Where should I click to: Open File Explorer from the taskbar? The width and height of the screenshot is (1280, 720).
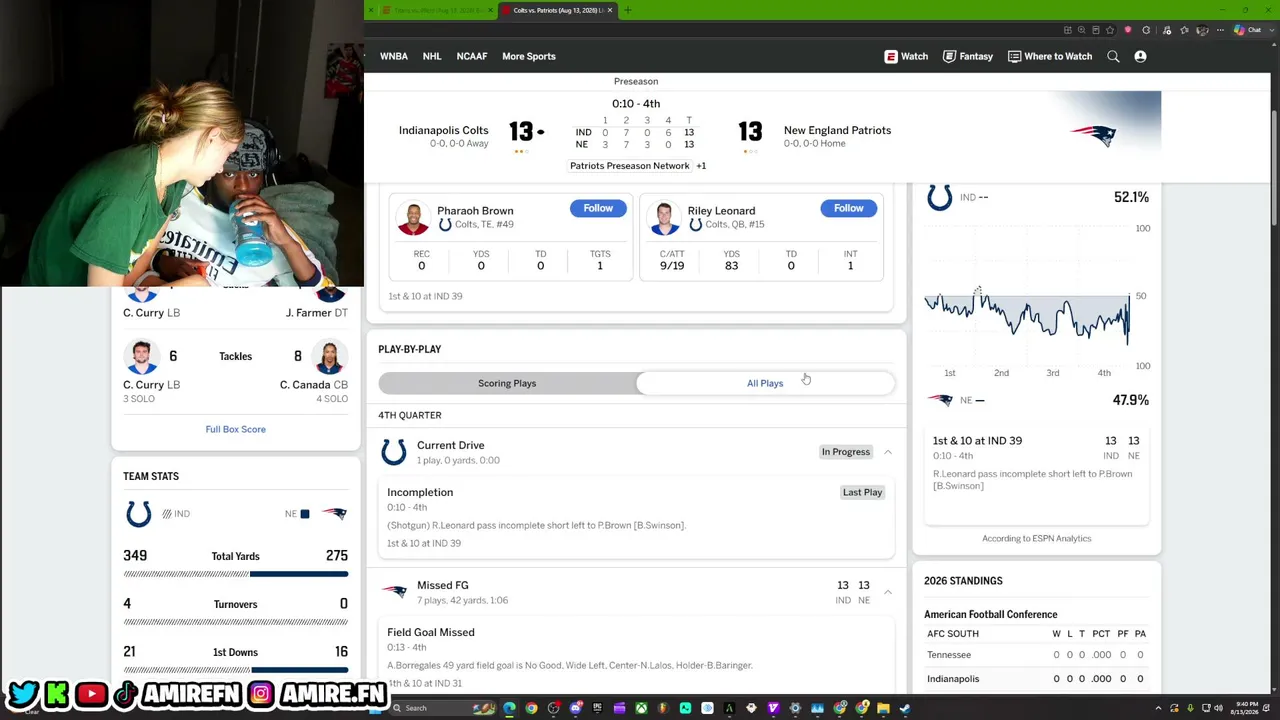click(883, 708)
